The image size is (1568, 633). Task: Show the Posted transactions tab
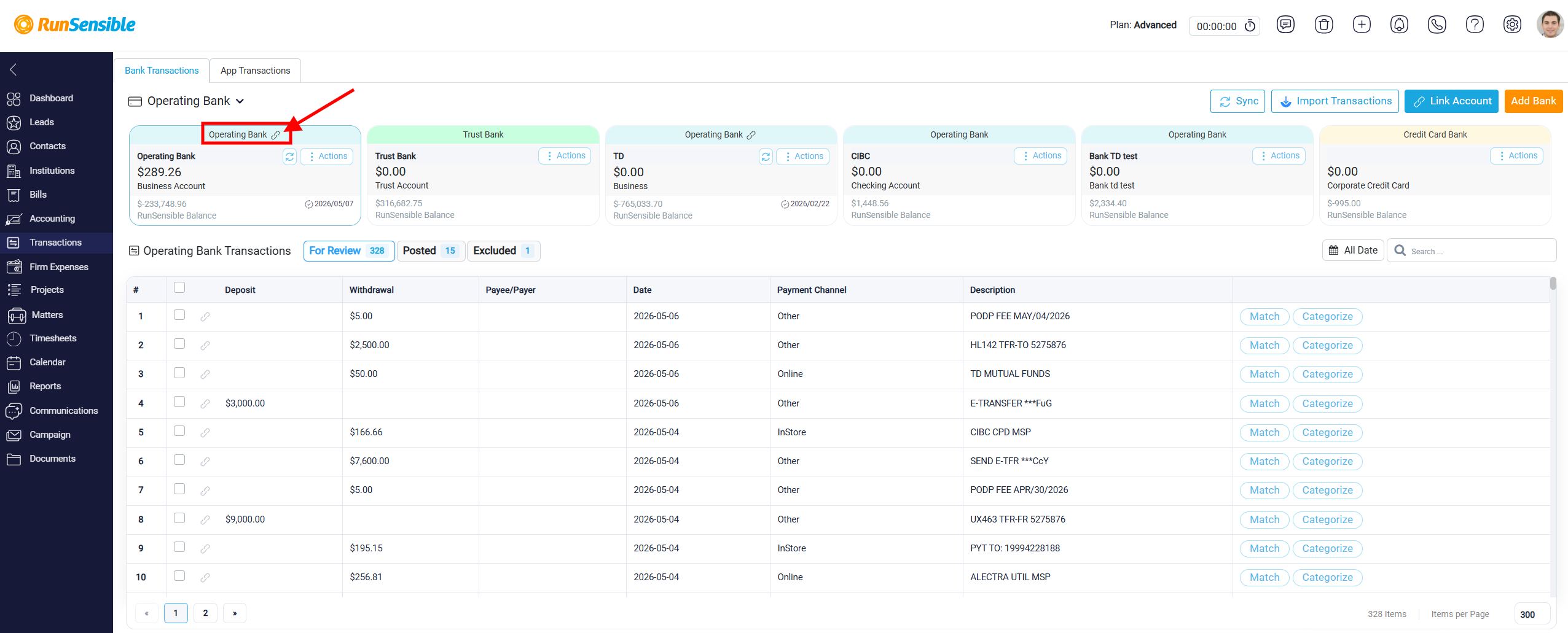click(431, 251)
